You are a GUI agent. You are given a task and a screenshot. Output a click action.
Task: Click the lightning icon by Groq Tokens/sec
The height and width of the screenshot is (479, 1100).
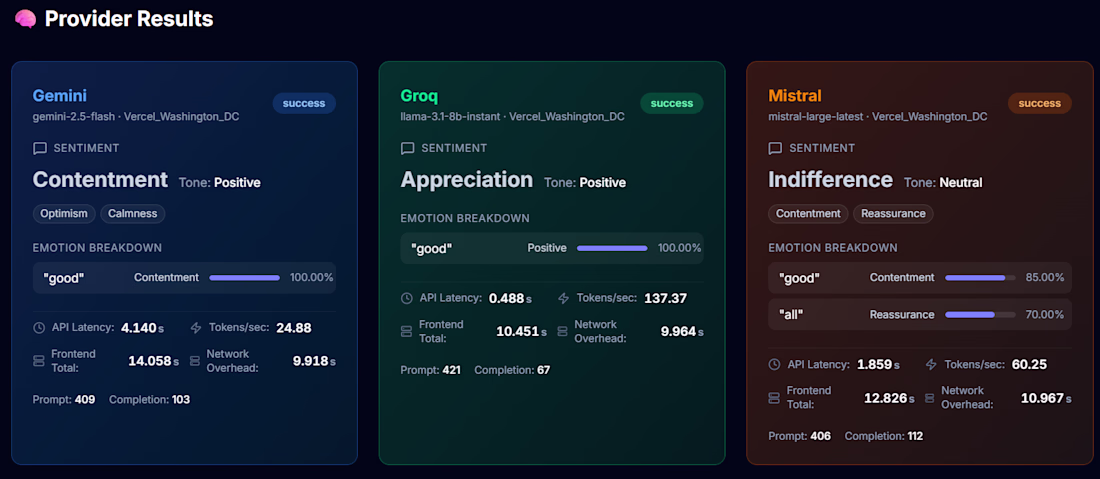click(563, 298)
